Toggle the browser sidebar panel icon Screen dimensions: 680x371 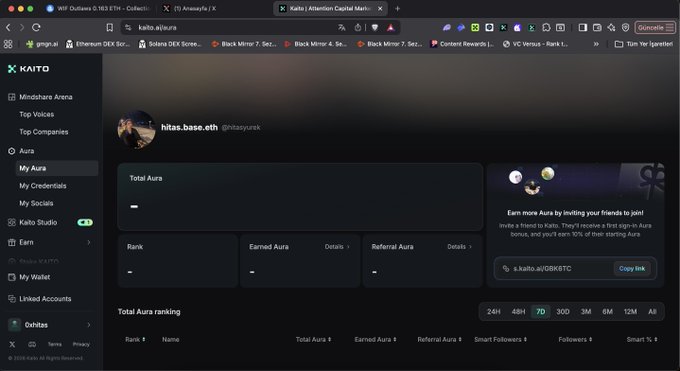pyautogui.click(x=583, y=27)
